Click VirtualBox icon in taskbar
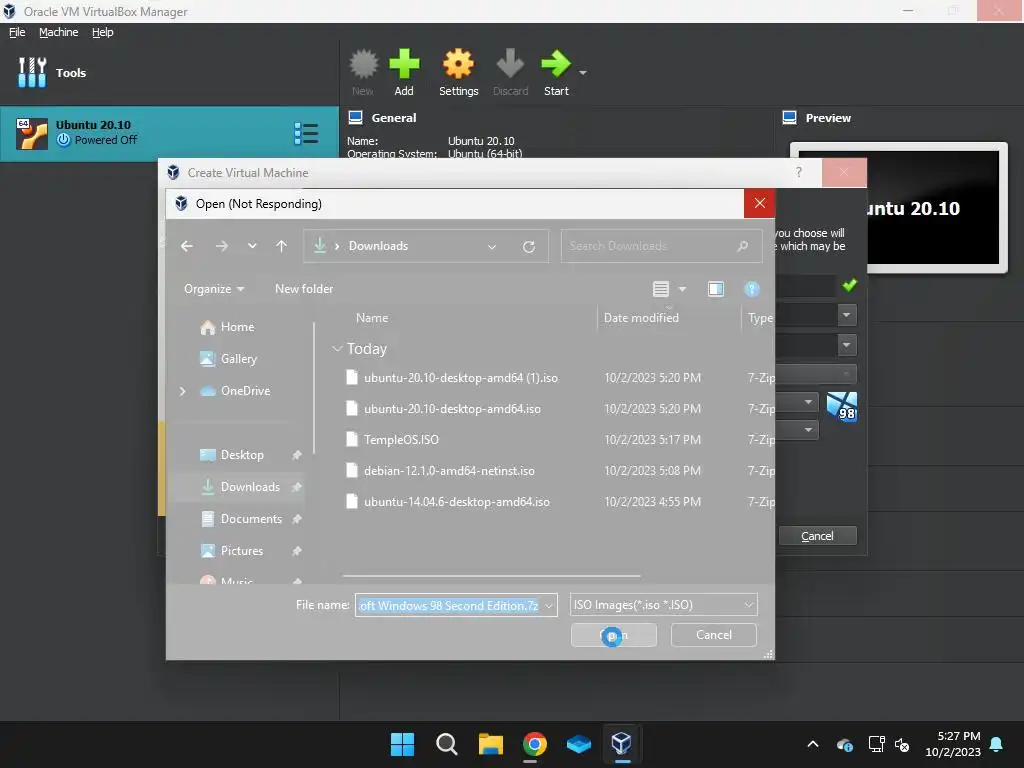This screenshot has width=1024, height=768. pyautogui.click(x=621, y=744)
